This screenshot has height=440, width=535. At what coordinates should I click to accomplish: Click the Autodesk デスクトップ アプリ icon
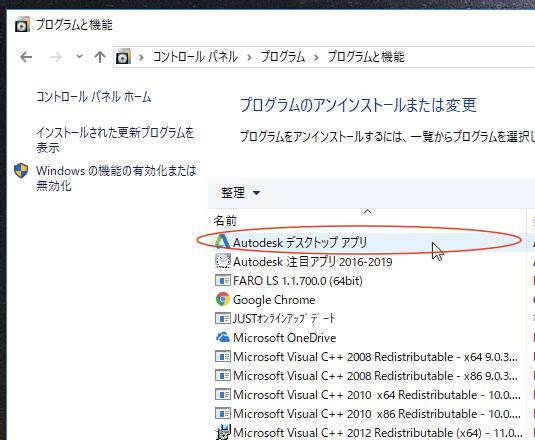(x=222, y=241)
